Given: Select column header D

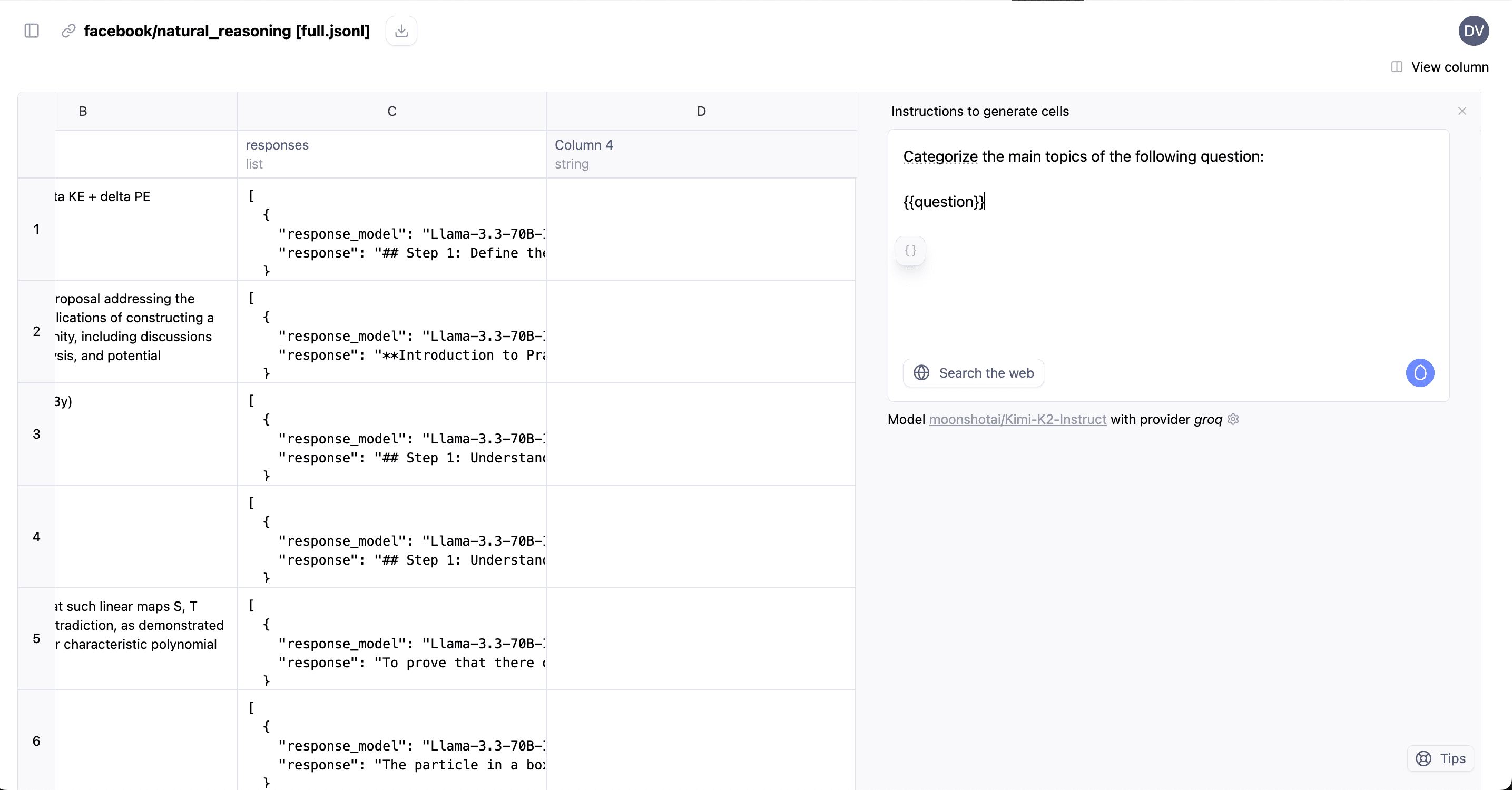Looking at the screenshot, I should tap(701, 111).
